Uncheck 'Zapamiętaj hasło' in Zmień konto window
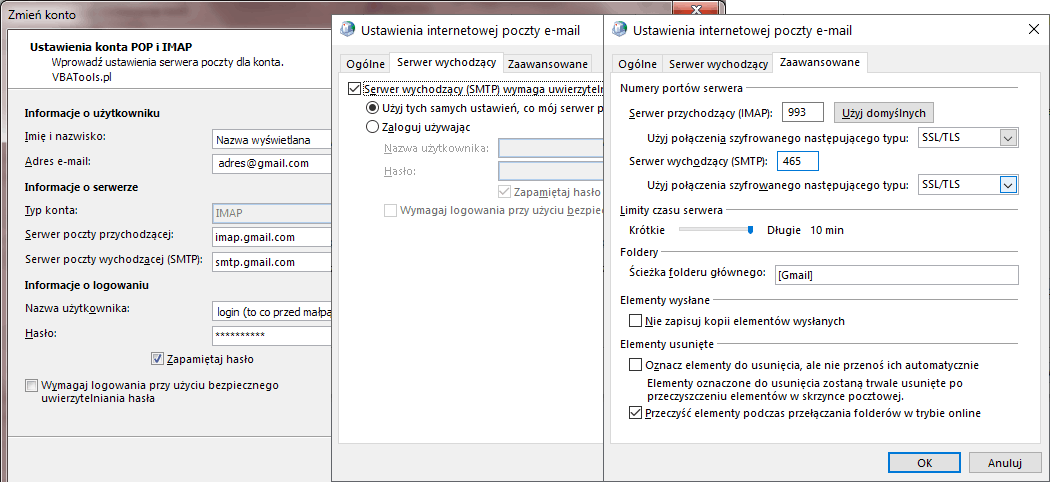 (x=157, y=359)
